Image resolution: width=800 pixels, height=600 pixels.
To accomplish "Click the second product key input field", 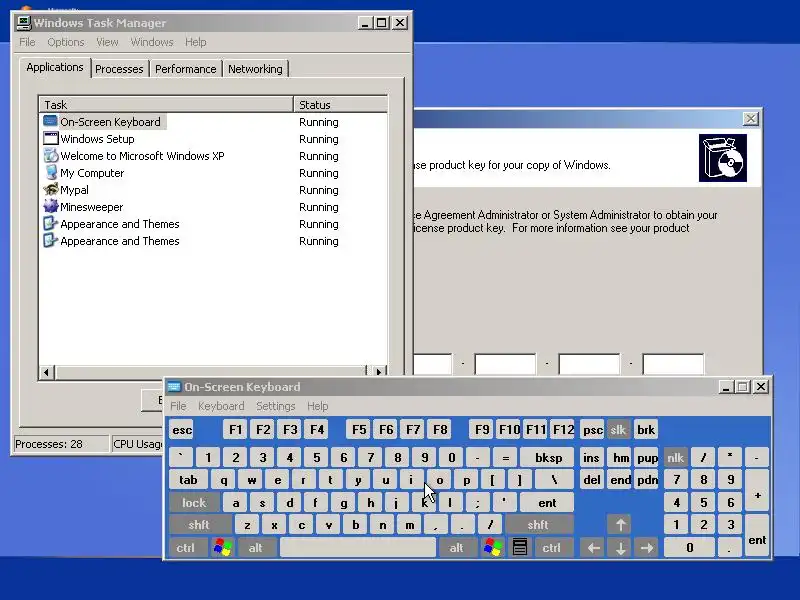I will coord(505,364).
